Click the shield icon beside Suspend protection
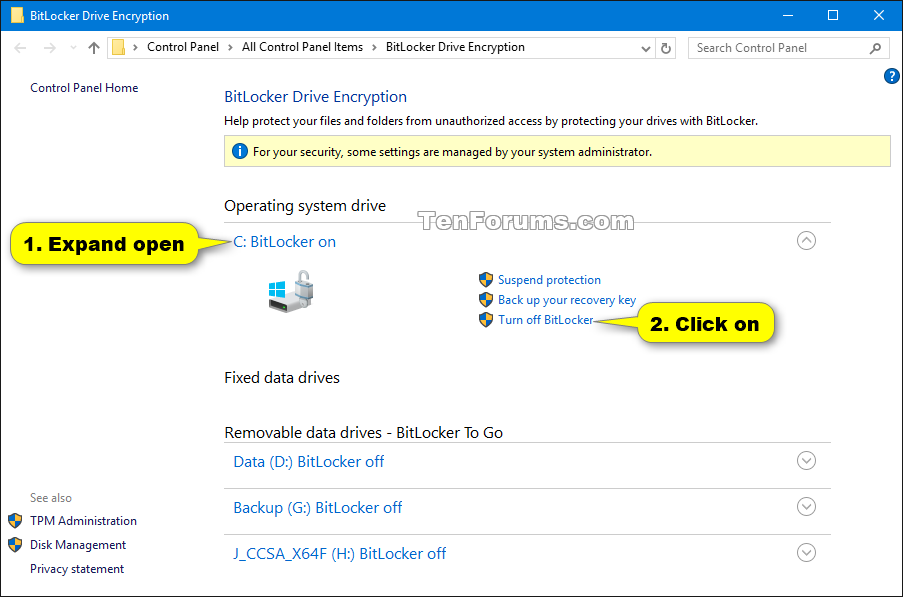 click(486, 280)
